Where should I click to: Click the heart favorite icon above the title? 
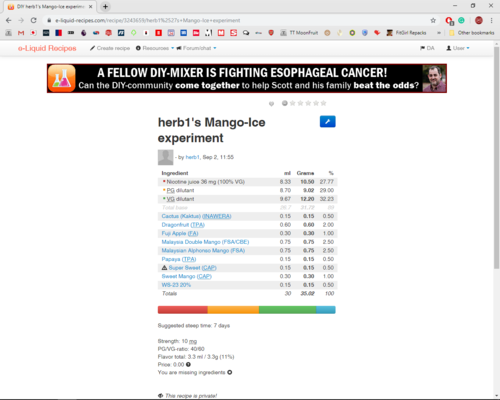[271, 104]
